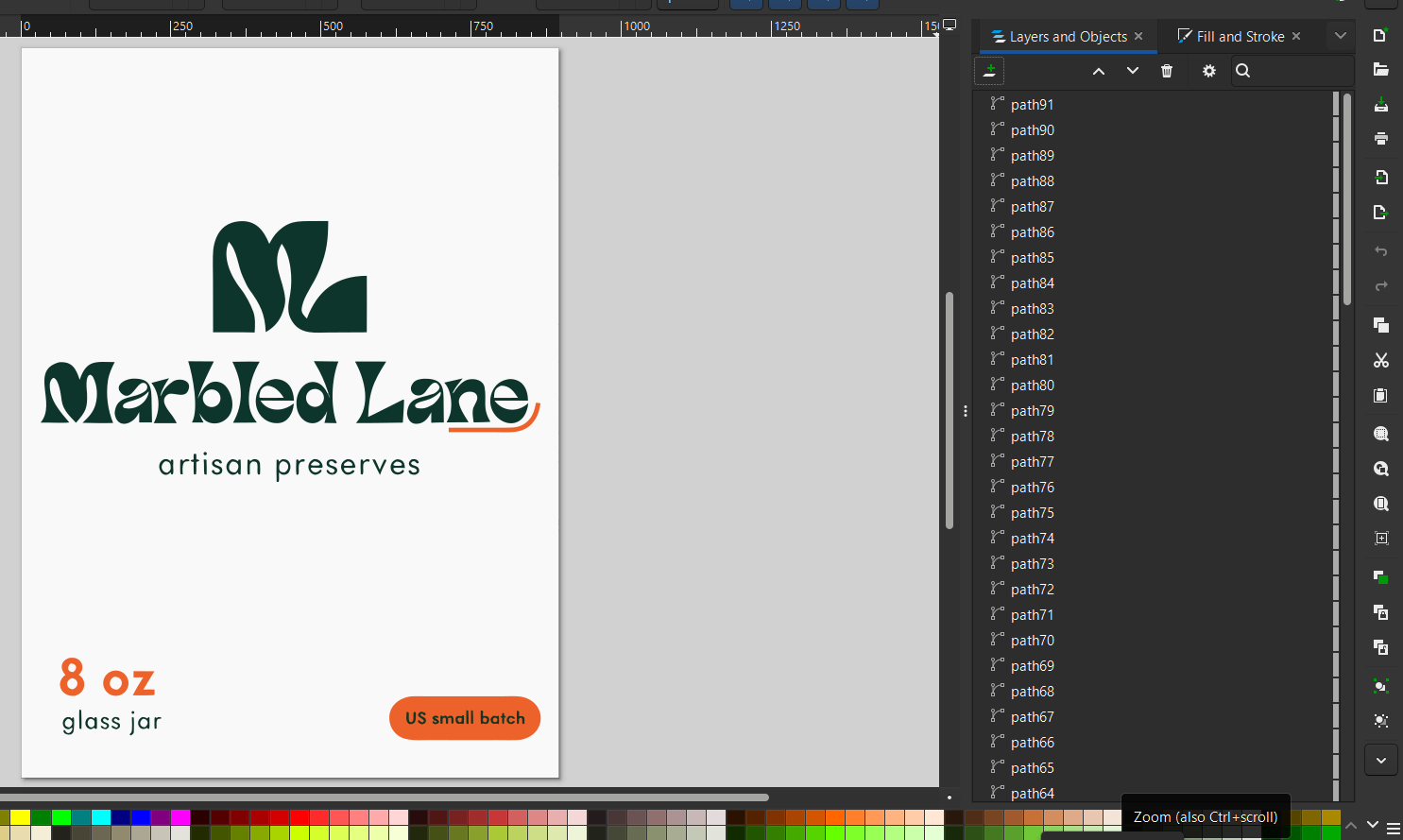Click the Layers panel vertical scrollbar
1403x840 pixels.
pyautogui.click(x=1347, y=198)
